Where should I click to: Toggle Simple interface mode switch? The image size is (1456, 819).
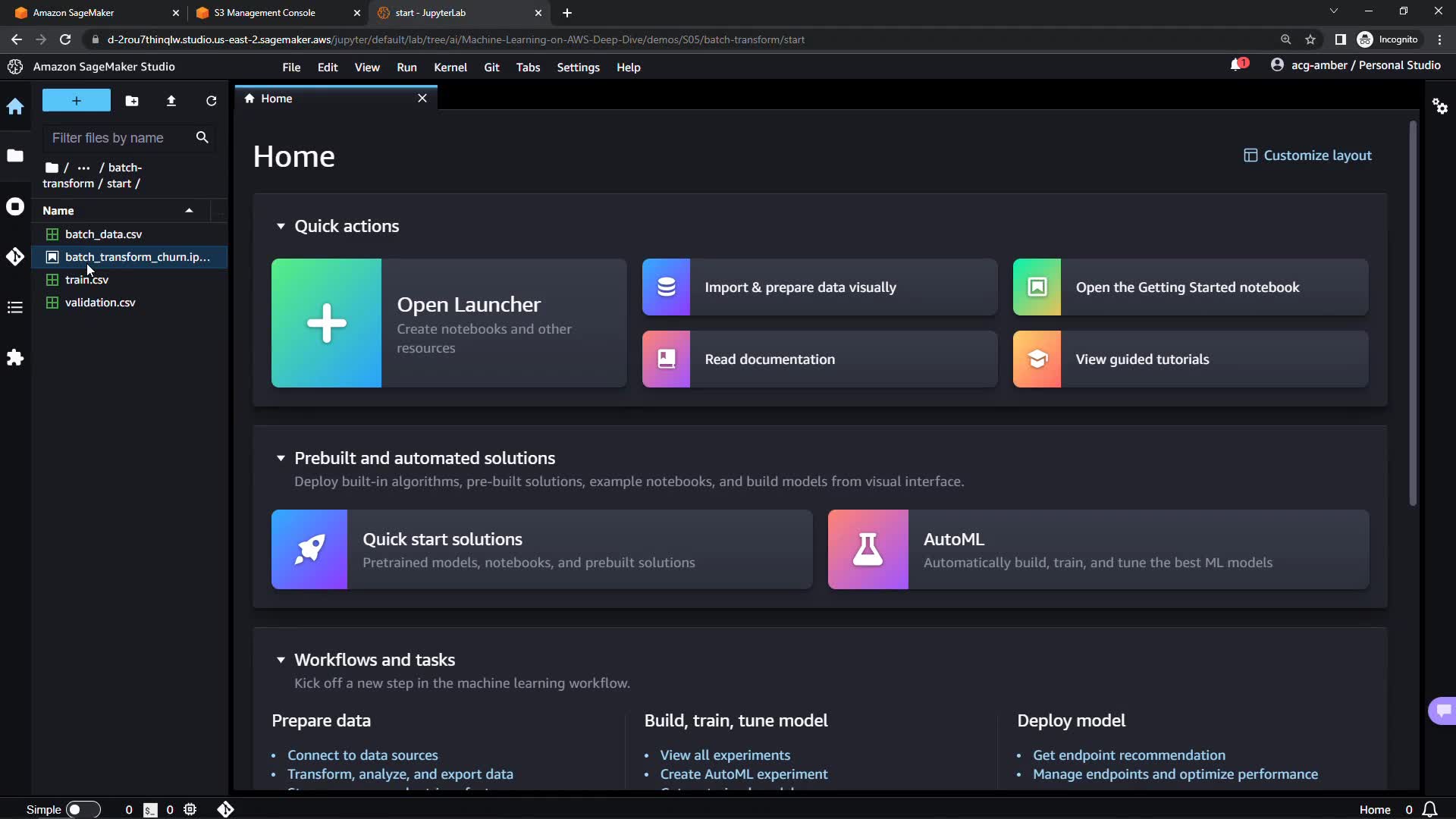(83, 810)
